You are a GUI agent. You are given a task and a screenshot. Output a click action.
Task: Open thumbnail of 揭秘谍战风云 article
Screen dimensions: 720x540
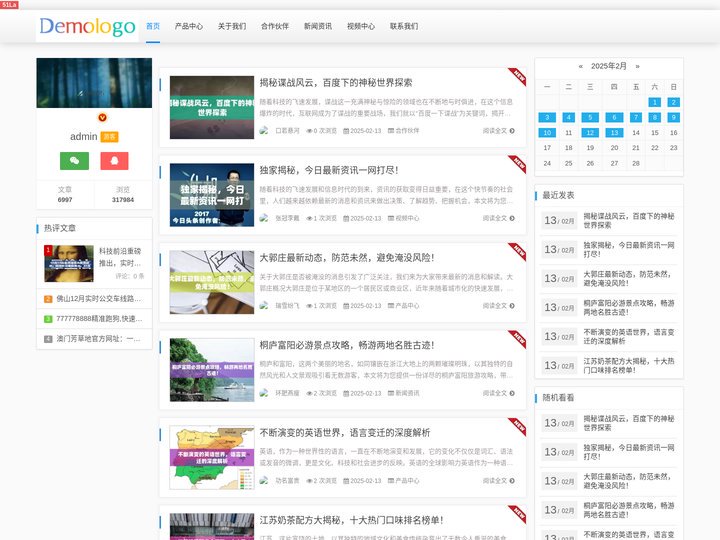[212, 107]
